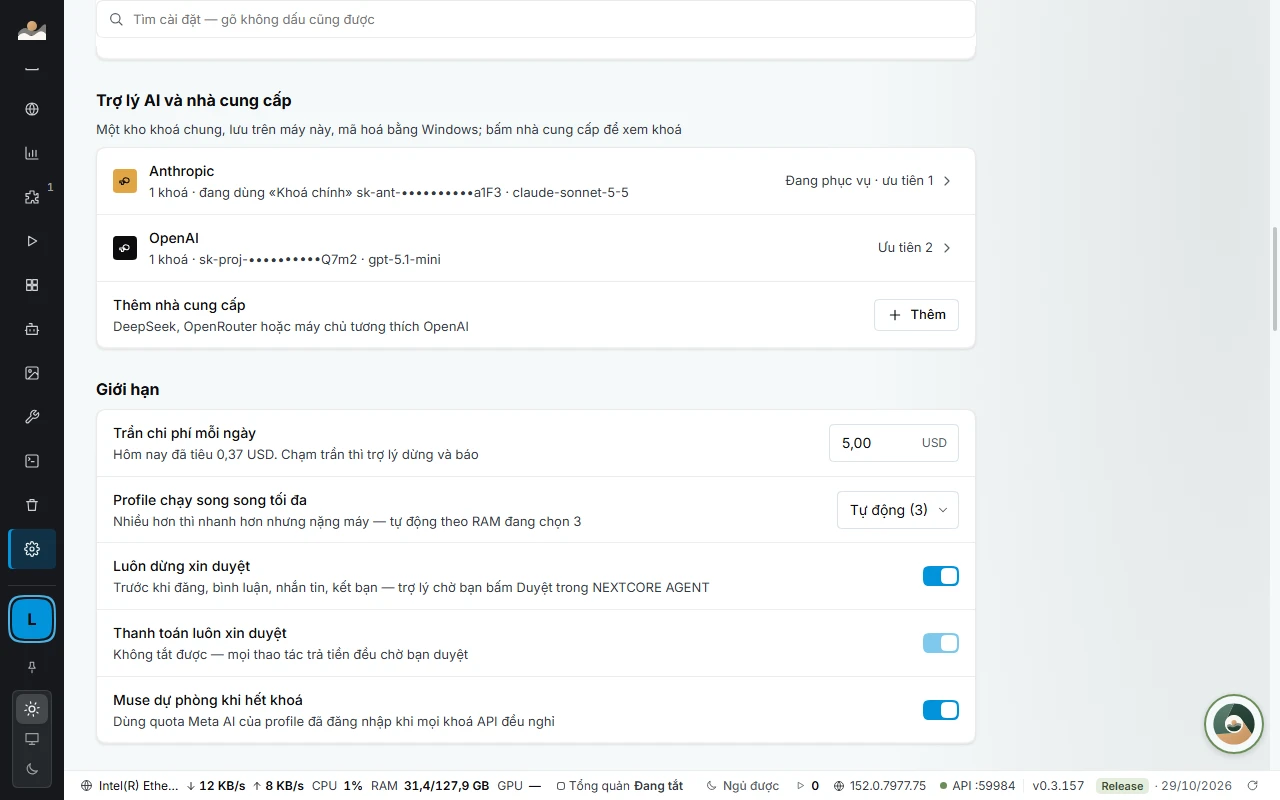This screenshot has height=800, width=1280.
Task: Open the L profile avatar
Action: pos(32,620)
